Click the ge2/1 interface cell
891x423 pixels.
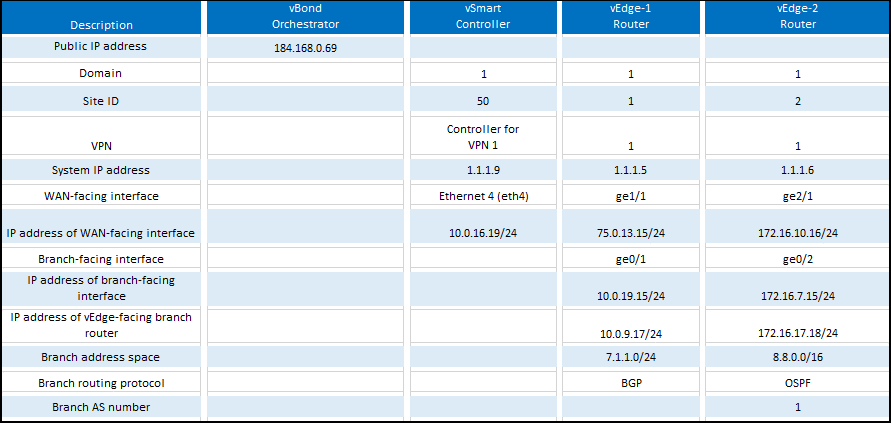[x=798, y=196]
